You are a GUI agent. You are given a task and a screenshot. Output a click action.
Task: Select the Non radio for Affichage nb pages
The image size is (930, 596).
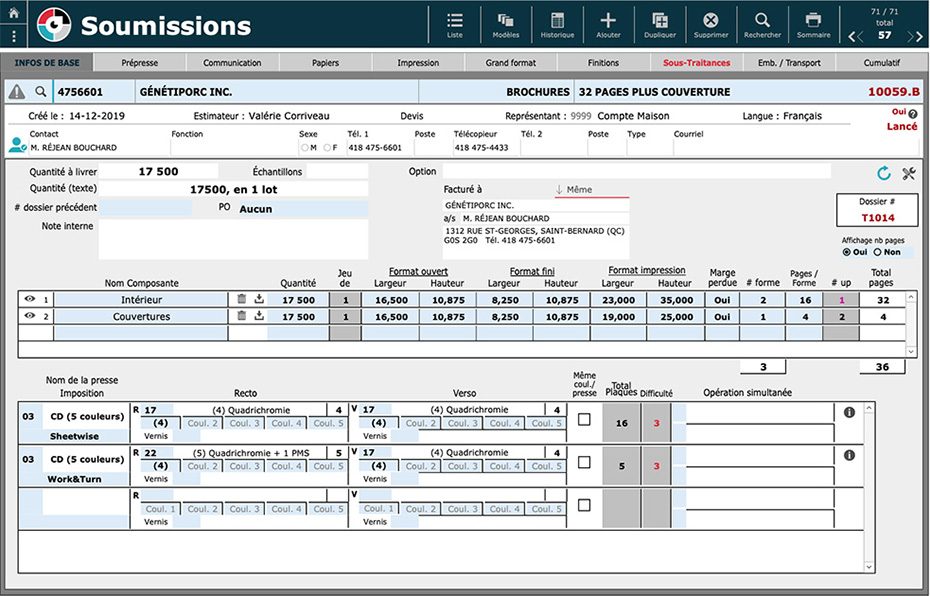point(874,252)
